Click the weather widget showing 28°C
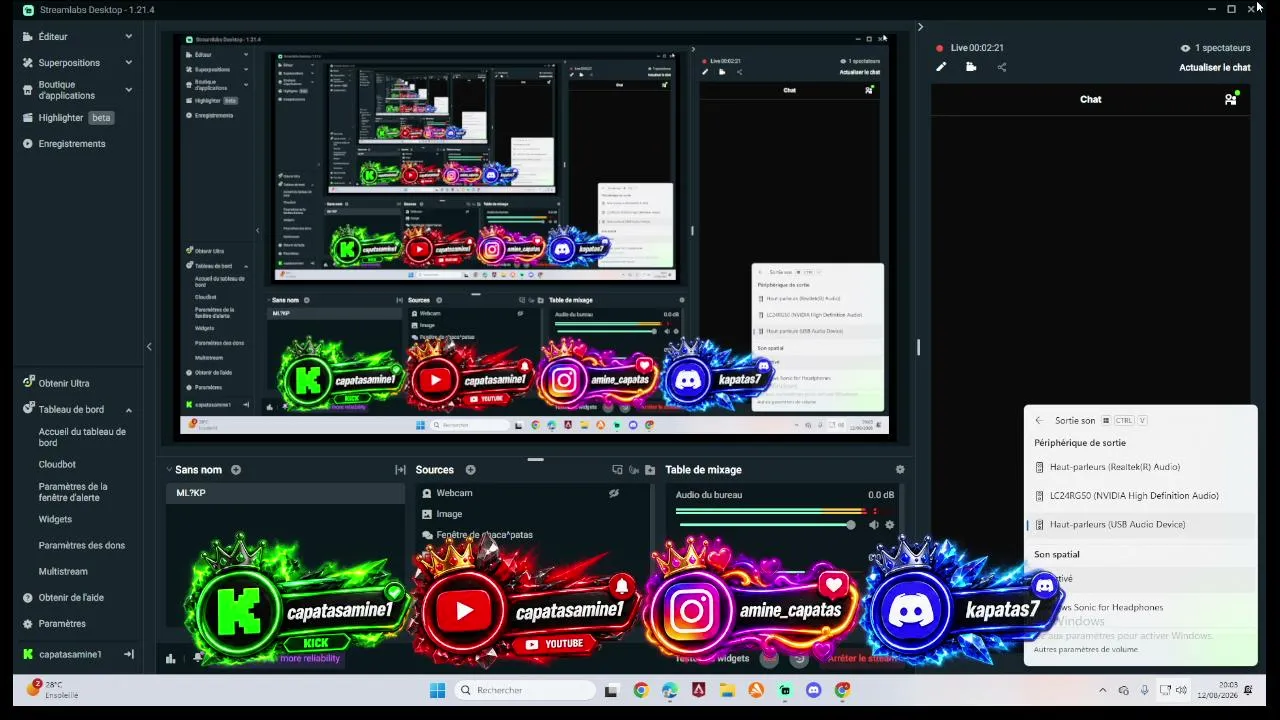 pyautogui.click(x=54, y=690)
